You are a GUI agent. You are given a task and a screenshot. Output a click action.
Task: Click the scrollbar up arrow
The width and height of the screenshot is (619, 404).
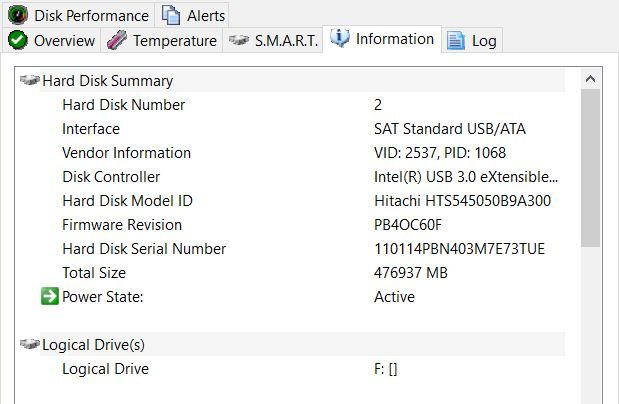(590, 79)
